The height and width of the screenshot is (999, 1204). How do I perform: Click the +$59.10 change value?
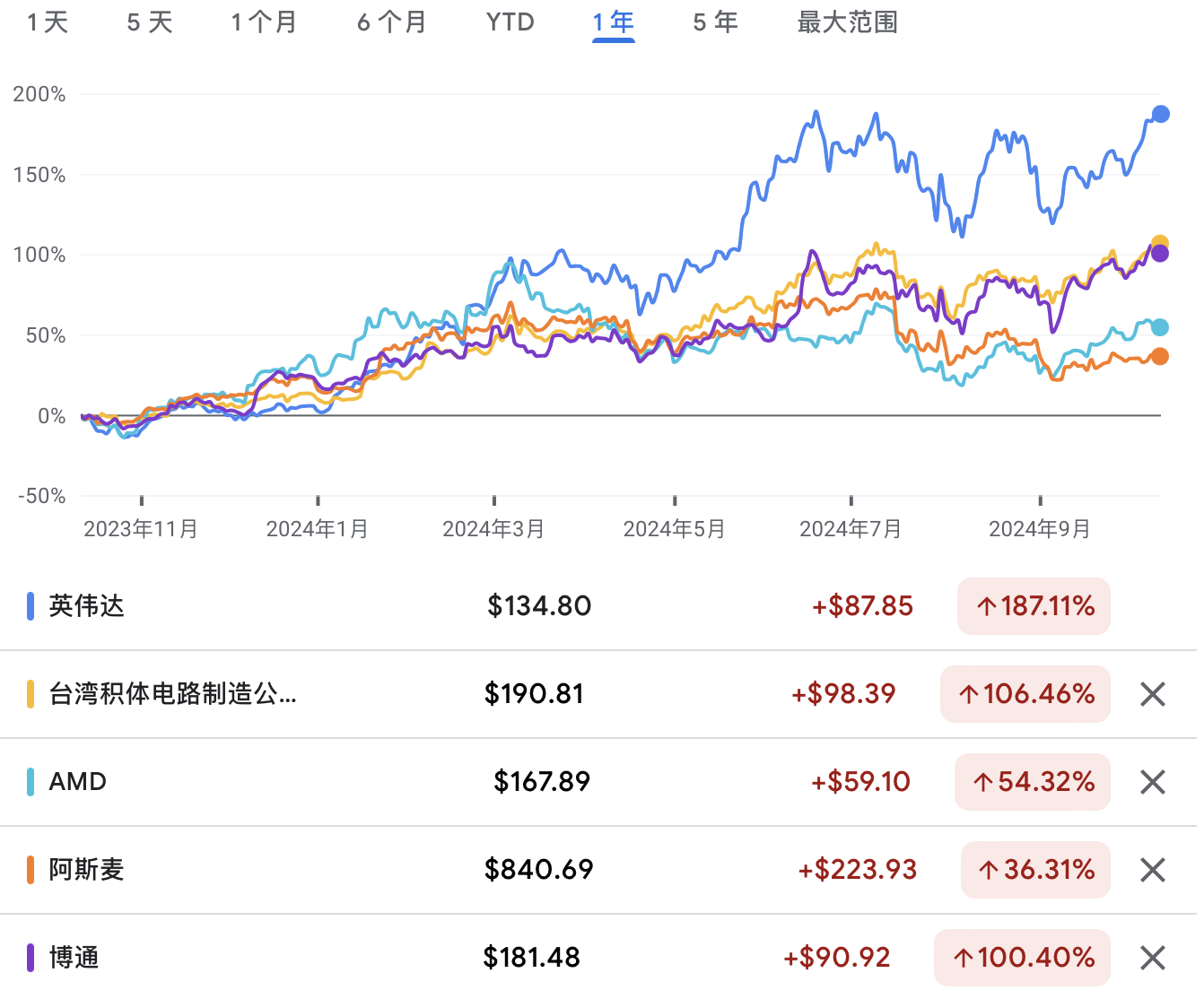(x=860, y=782)
